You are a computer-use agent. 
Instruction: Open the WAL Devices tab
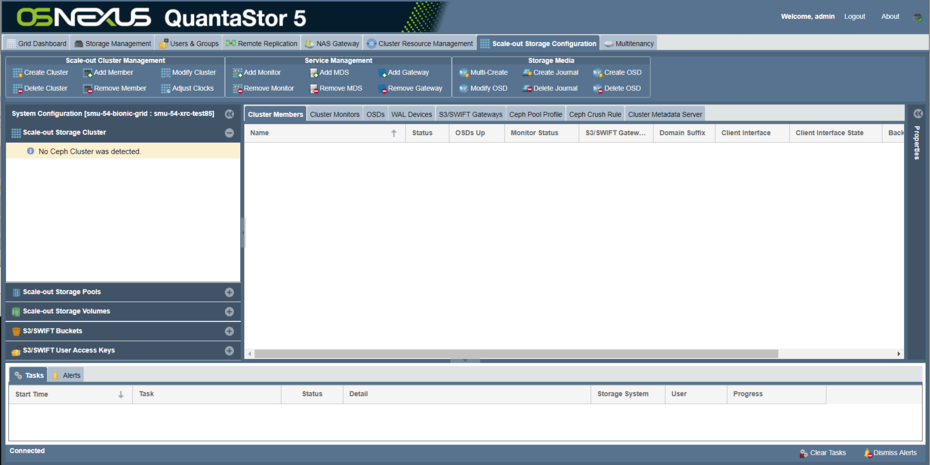(x=412, y=114)
